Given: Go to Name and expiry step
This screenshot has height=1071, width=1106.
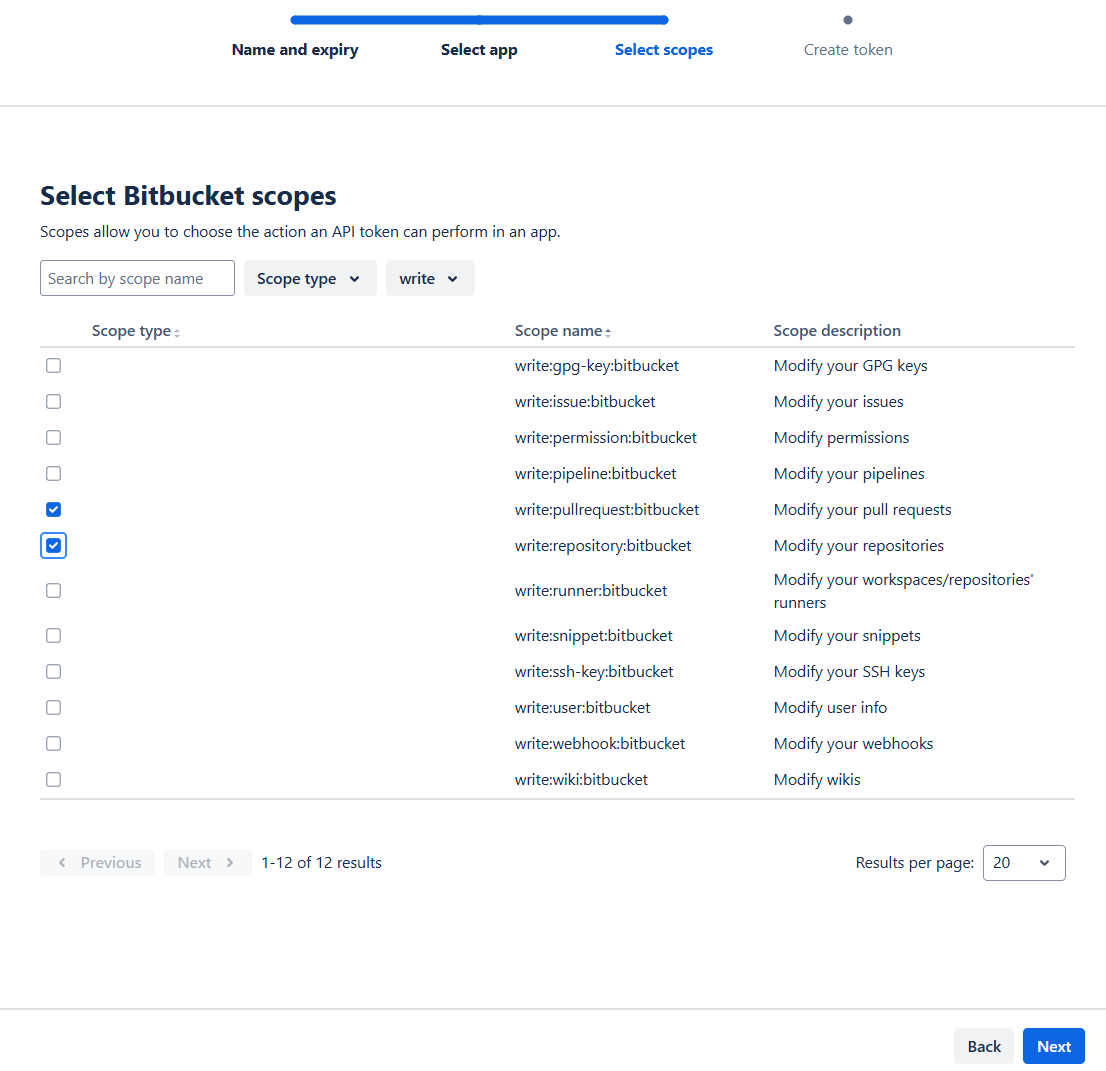Looking at the screenshot, I should [x=295, y=50].
